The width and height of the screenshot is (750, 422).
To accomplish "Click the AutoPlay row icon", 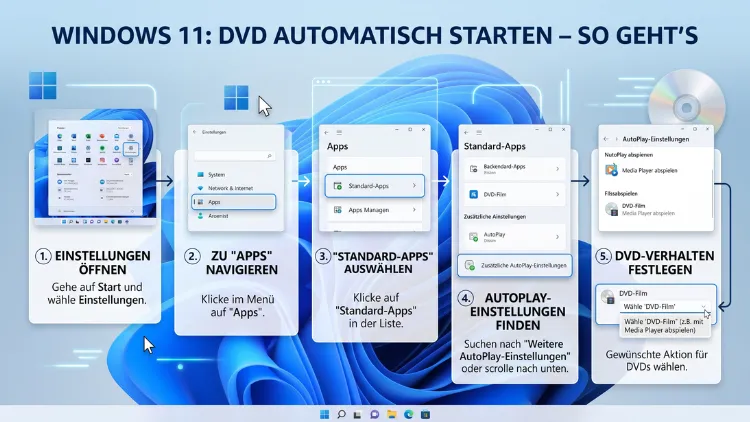I will (474, 236).
